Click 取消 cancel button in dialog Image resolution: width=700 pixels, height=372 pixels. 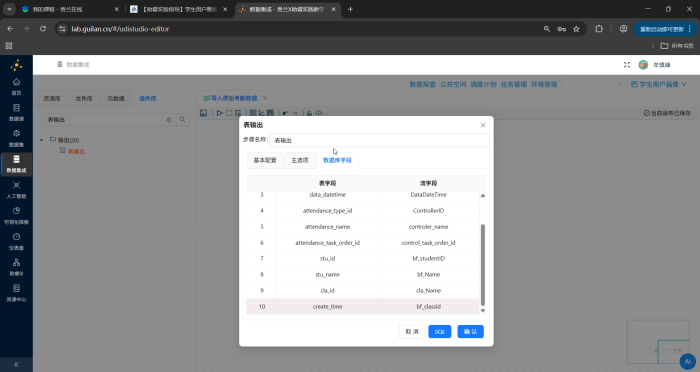[412, 331]
